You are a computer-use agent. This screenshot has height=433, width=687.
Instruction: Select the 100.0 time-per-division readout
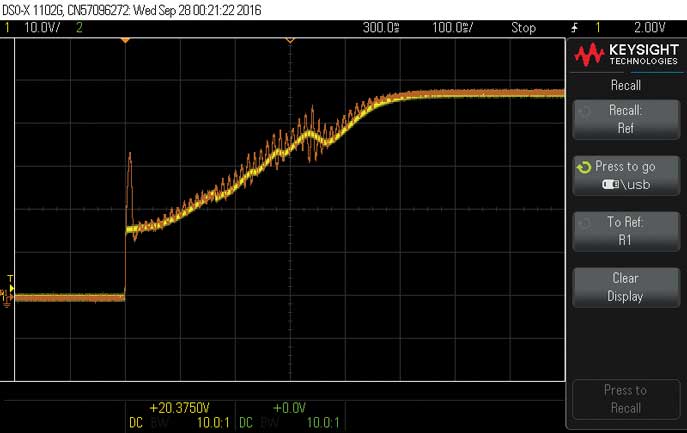(x=453, y=27)
